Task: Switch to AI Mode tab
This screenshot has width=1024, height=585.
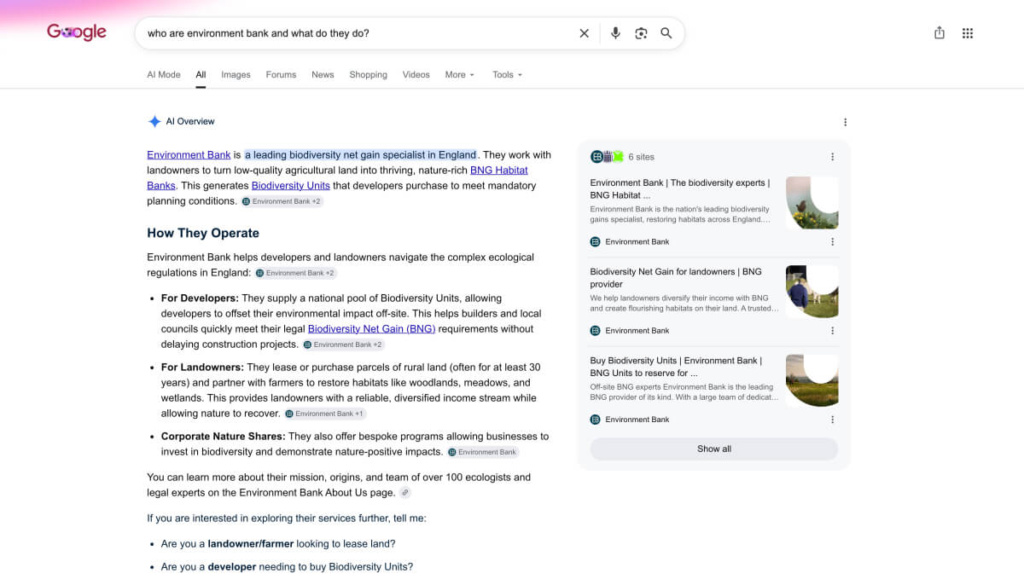Action: click(x=163, y=74)
